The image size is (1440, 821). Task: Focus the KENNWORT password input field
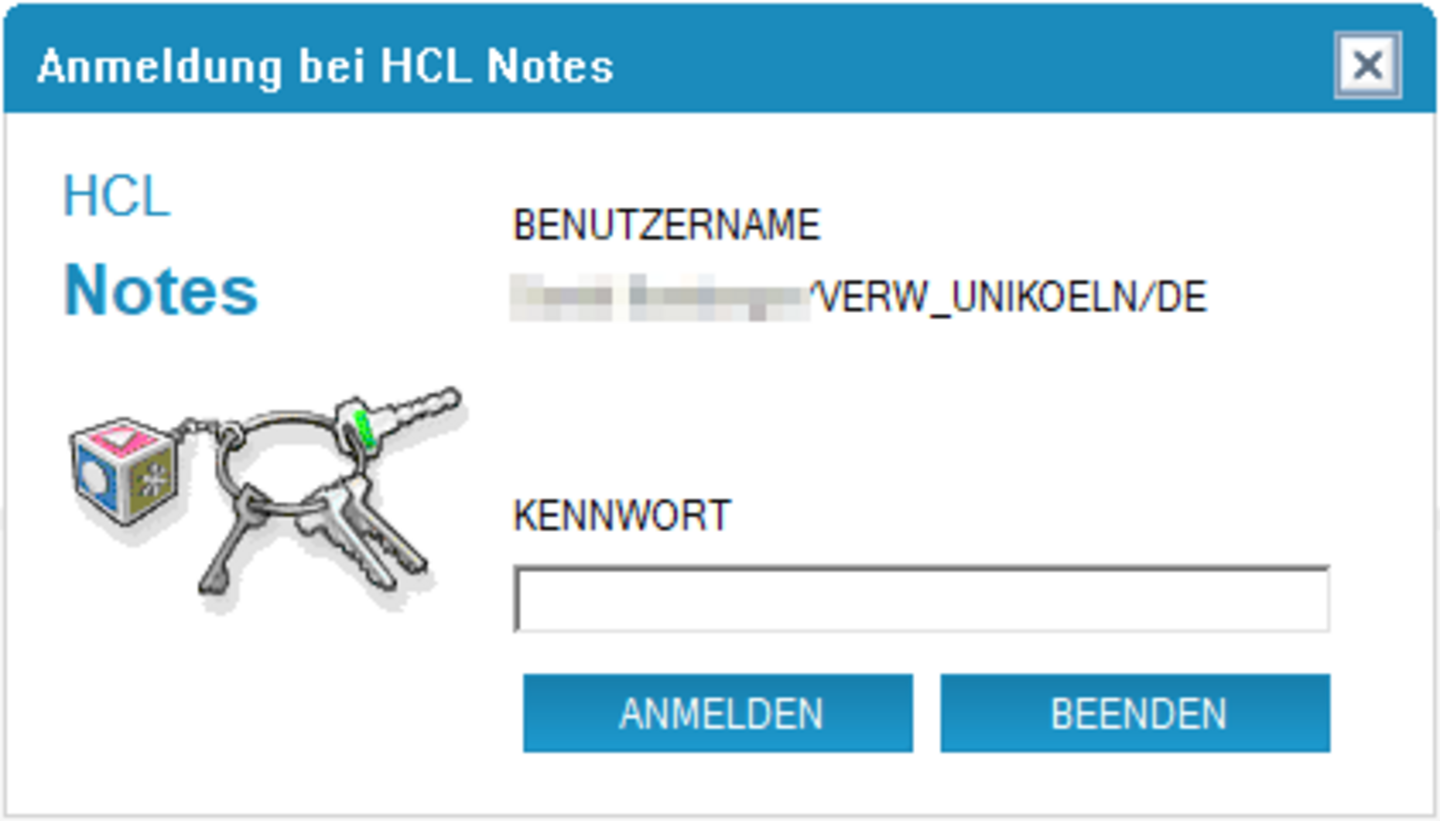coord(922,600)
